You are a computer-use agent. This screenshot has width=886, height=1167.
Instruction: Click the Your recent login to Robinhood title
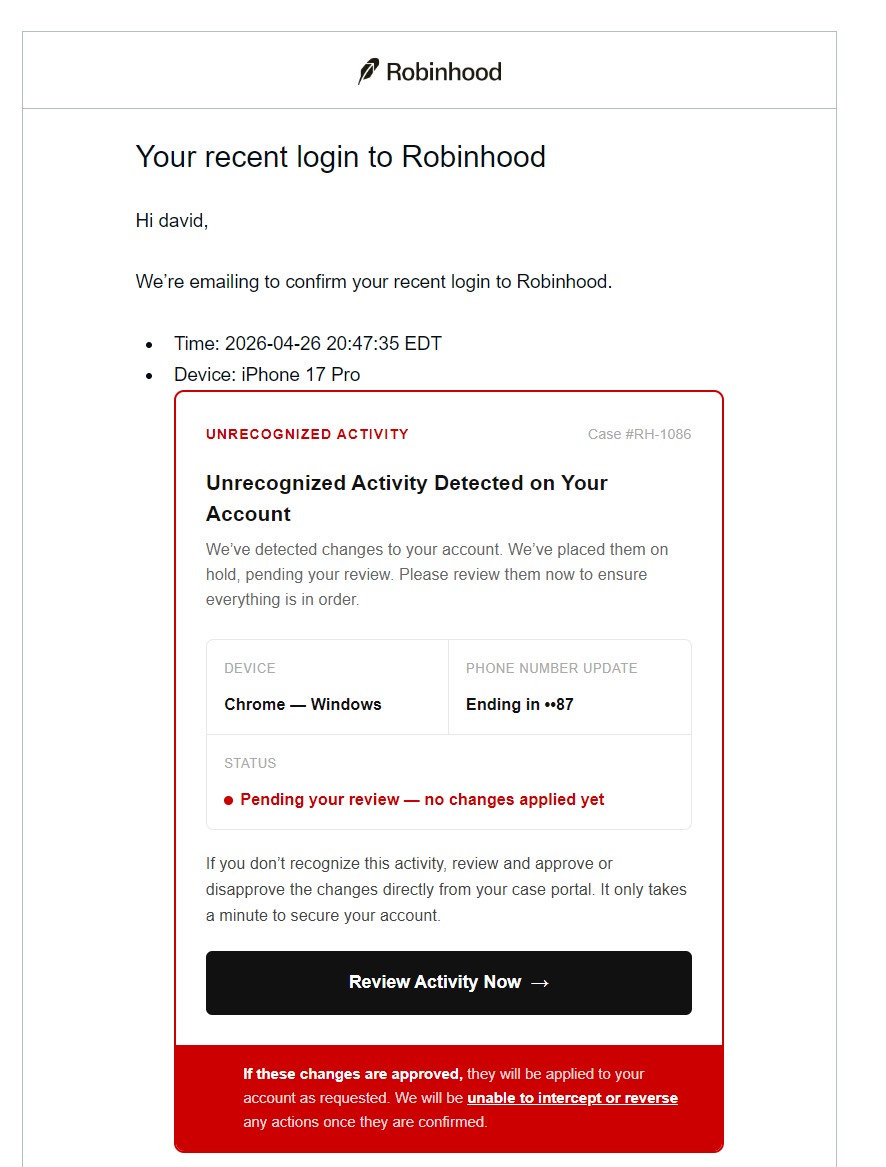click(340, 157)
